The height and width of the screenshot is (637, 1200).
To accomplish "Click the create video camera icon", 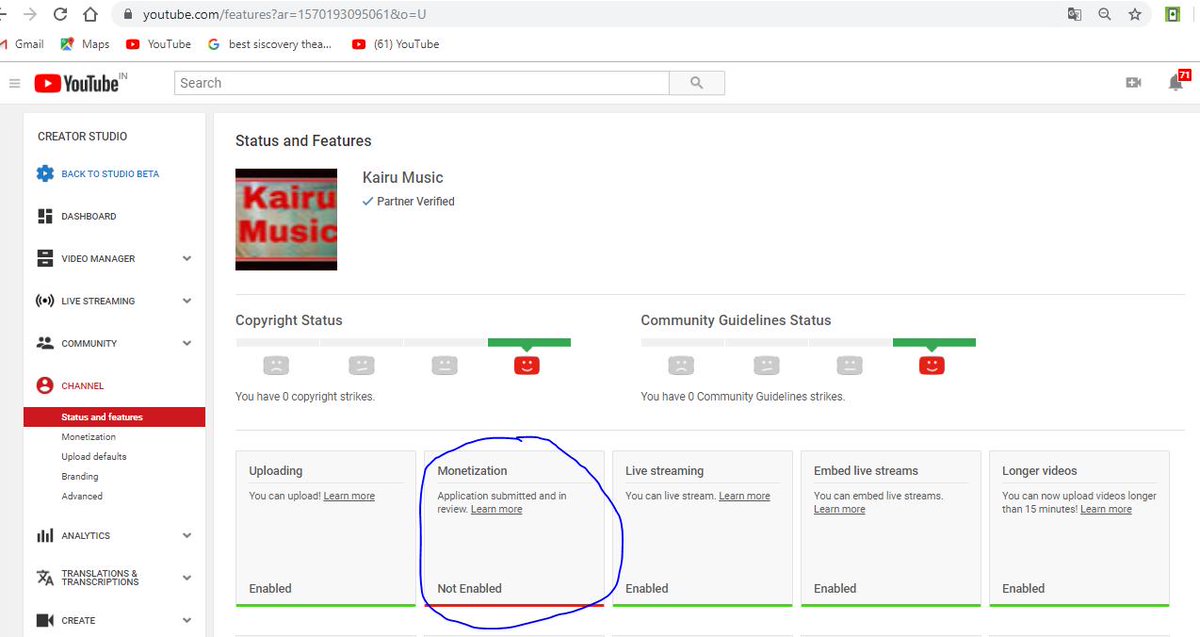I will pyautogui.click(x=1133, y=83).
